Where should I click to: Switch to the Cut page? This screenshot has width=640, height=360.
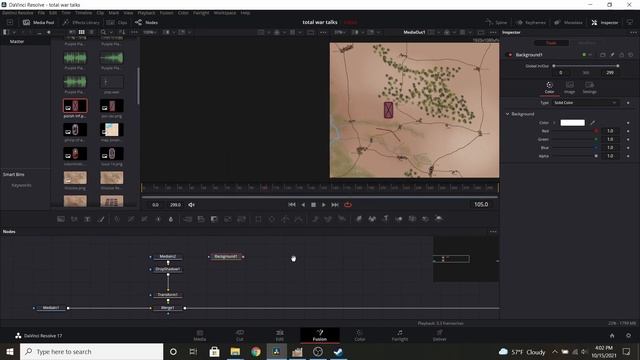[x=240, y=335]
